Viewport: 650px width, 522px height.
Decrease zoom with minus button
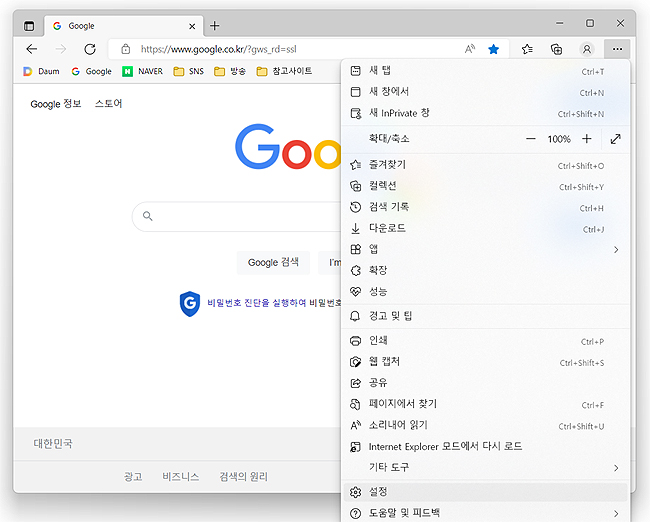531,139
